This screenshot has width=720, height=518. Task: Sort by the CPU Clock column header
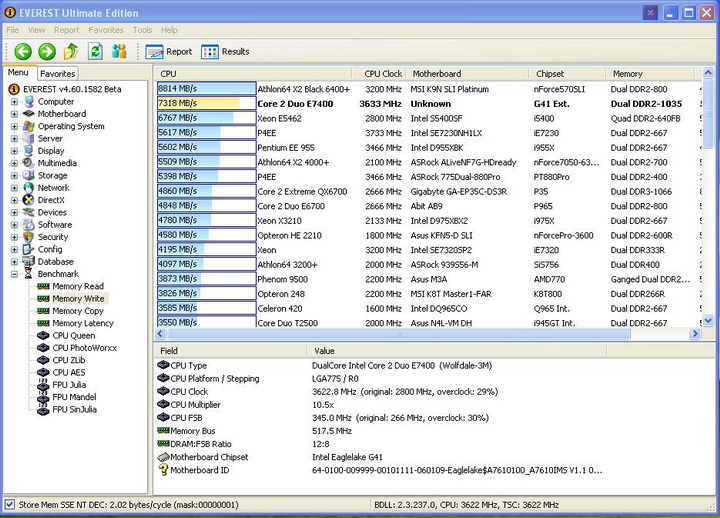pos(378,73)
